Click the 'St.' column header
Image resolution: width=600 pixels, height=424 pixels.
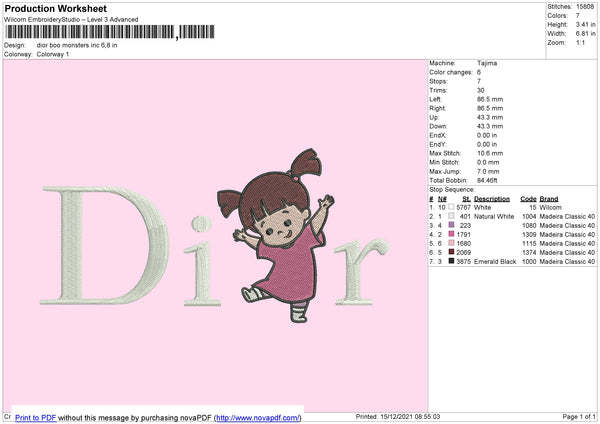click(466, 199)
